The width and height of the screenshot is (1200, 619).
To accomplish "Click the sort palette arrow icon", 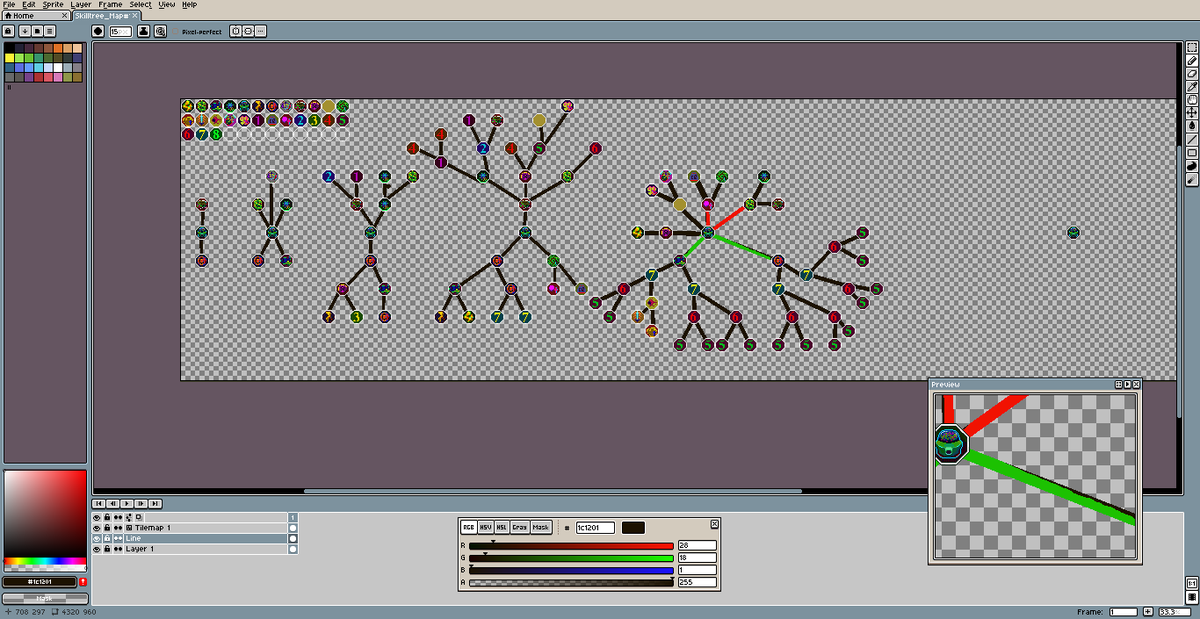I will 23,31.
